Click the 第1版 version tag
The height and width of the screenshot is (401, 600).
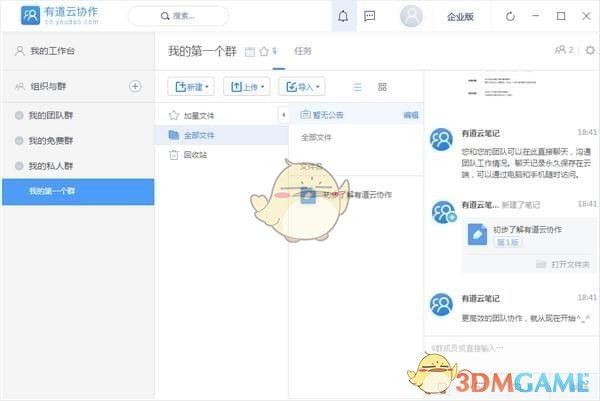508,242
